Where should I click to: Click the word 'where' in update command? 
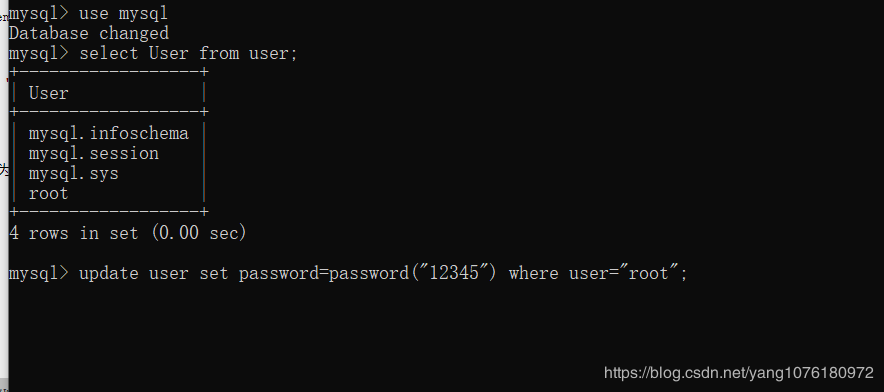click(533, 274)
